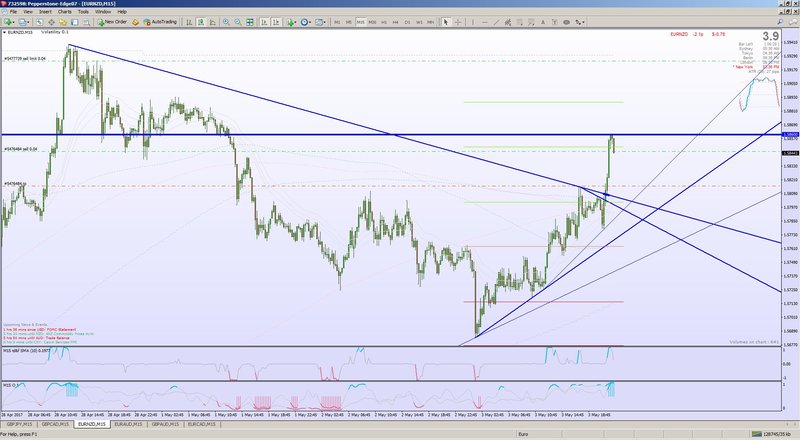The image size is (800, 440).
Task: Expand the new chart dropdown arrow
Action: (x=14, y=22)
